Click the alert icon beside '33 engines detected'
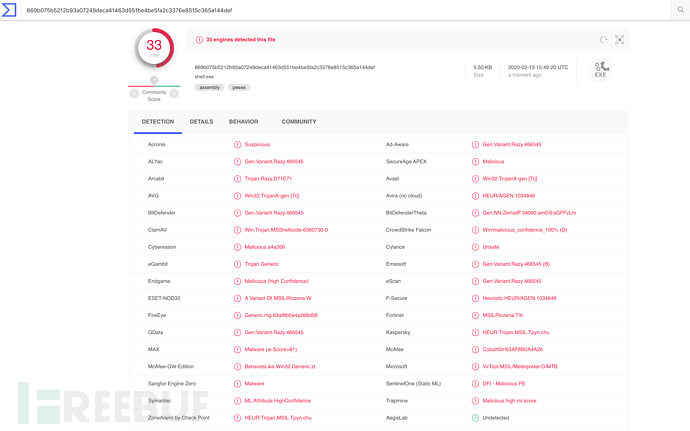Image resolution: width=690 pixels, height=431 pixels. tap(199, 40)
